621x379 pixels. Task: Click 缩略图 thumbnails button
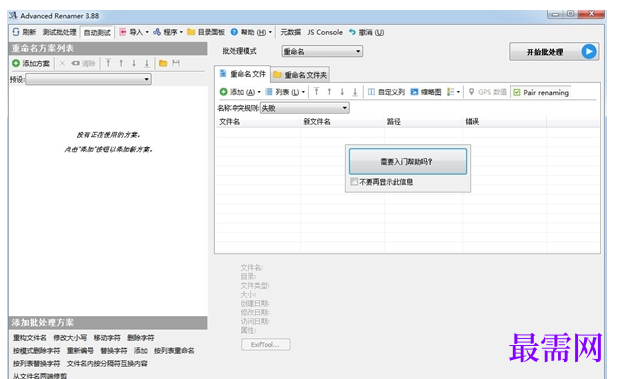coord(426,92)
